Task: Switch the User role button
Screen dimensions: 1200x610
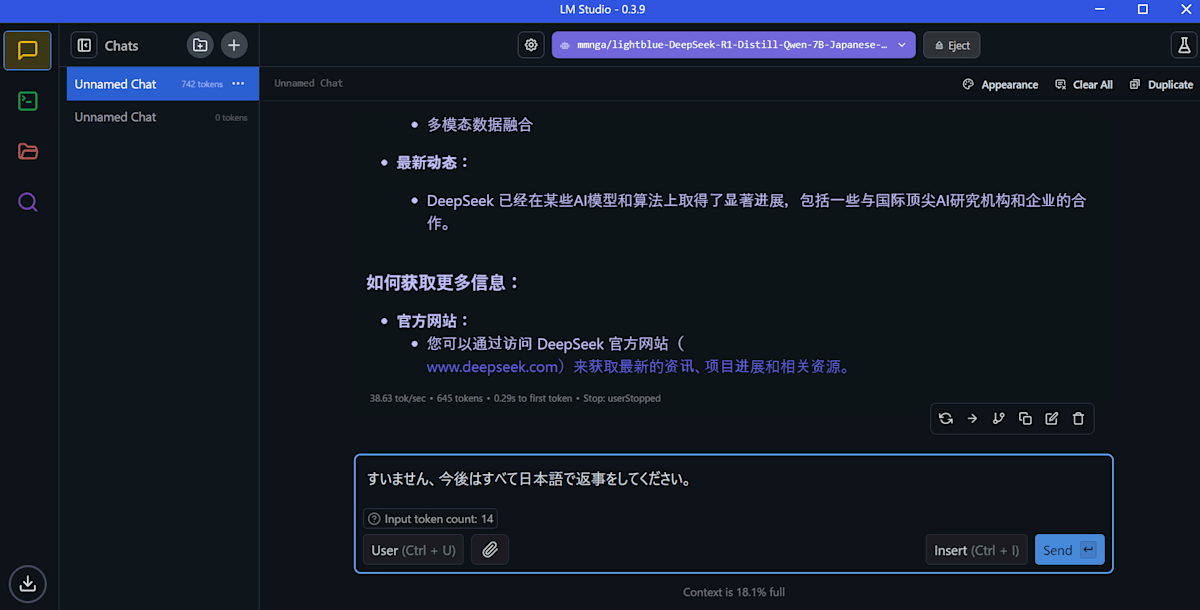Action: tap(413, 550)
